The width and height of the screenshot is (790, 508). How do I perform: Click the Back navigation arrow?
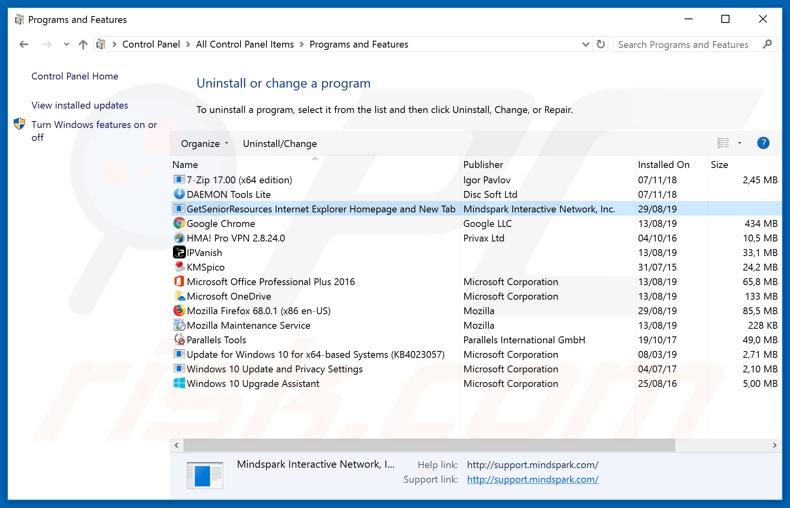[x=24, y=44]
